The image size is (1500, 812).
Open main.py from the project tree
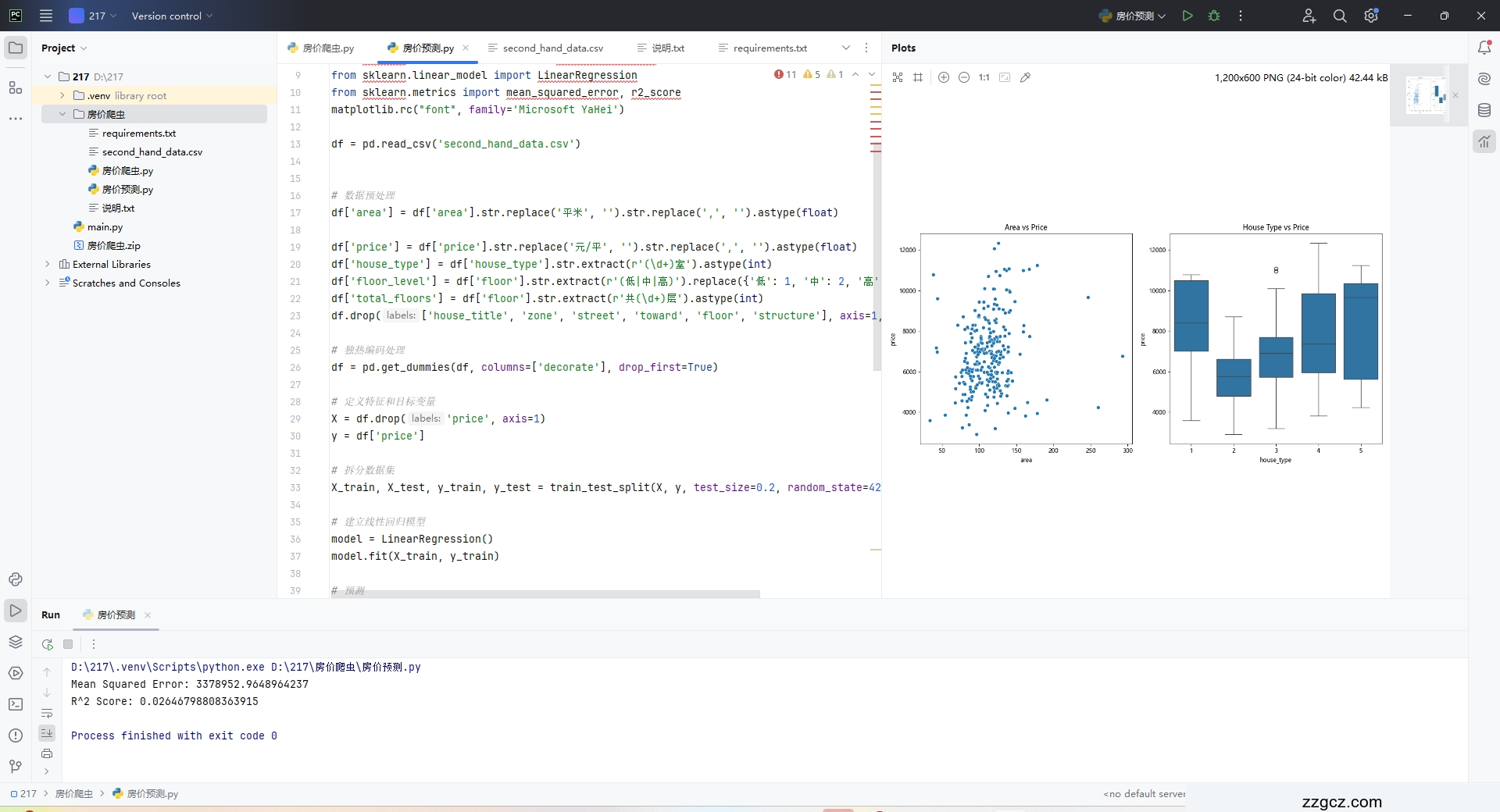(x=105, y=226)
